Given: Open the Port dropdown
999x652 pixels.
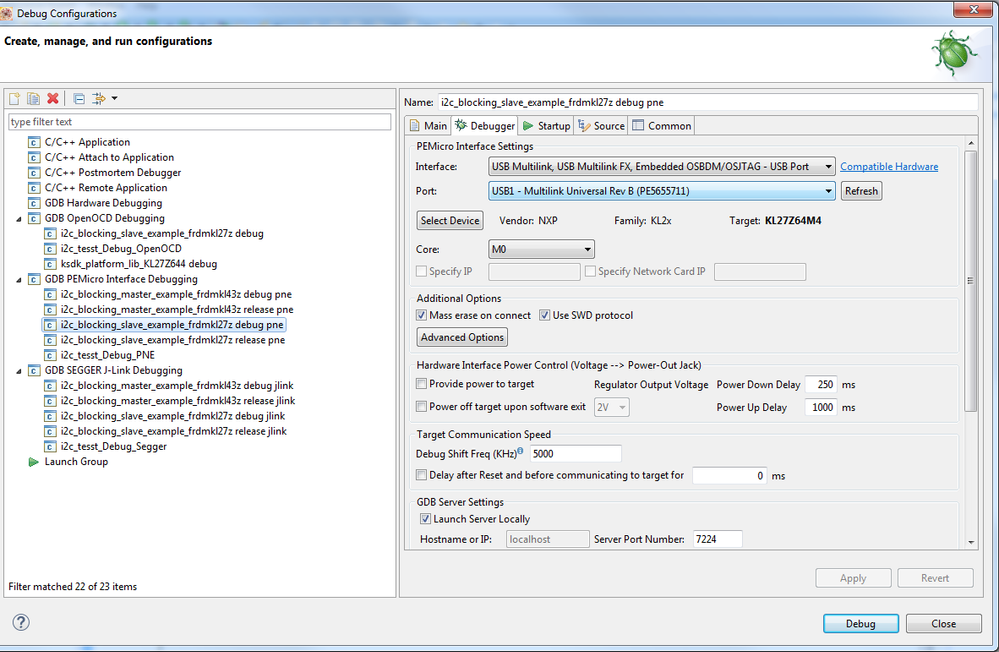Looking at the screenshot, I should click(661, 191).
